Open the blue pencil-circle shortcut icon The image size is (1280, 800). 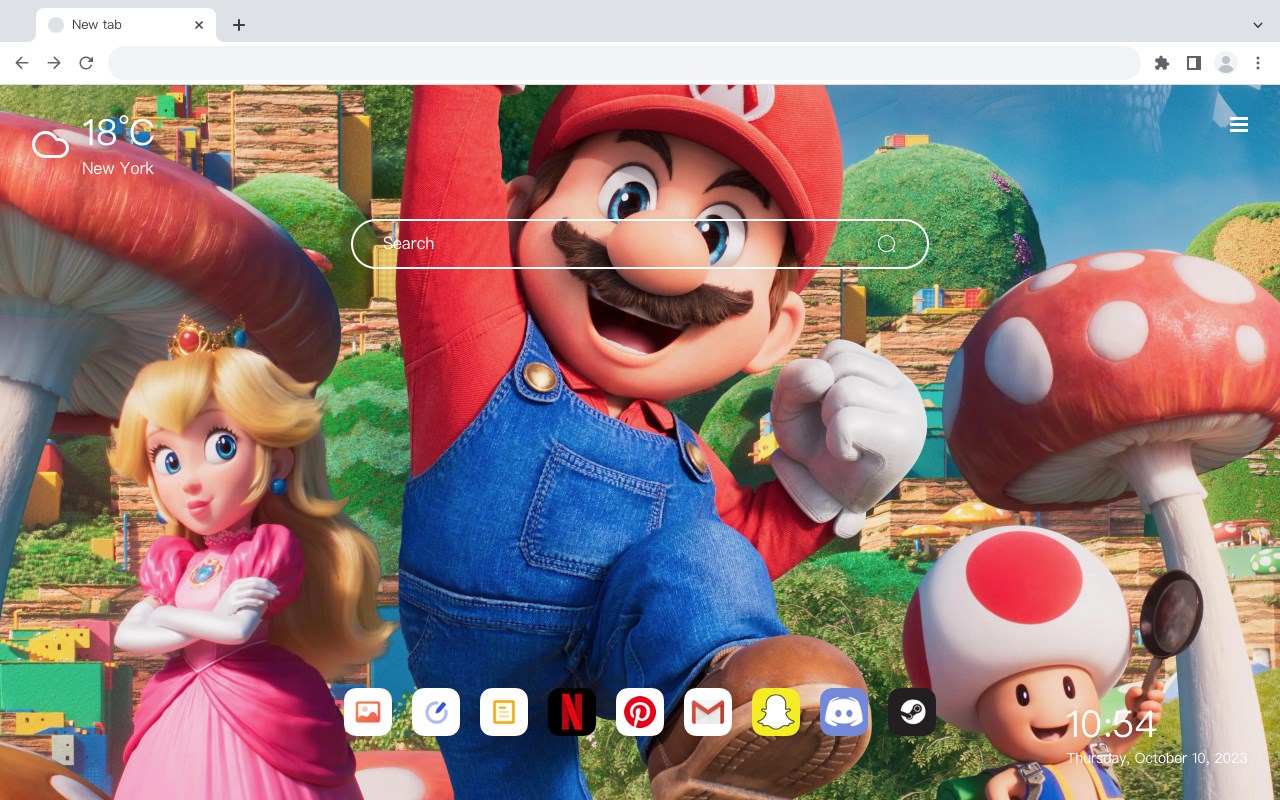point(436,712)
